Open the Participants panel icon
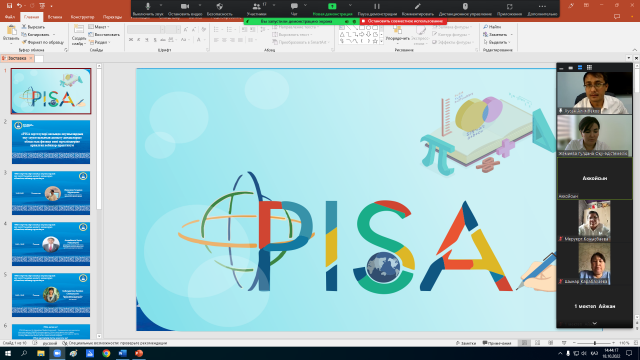Viewport: 640px width, 360px height. (x=256, y=6)
